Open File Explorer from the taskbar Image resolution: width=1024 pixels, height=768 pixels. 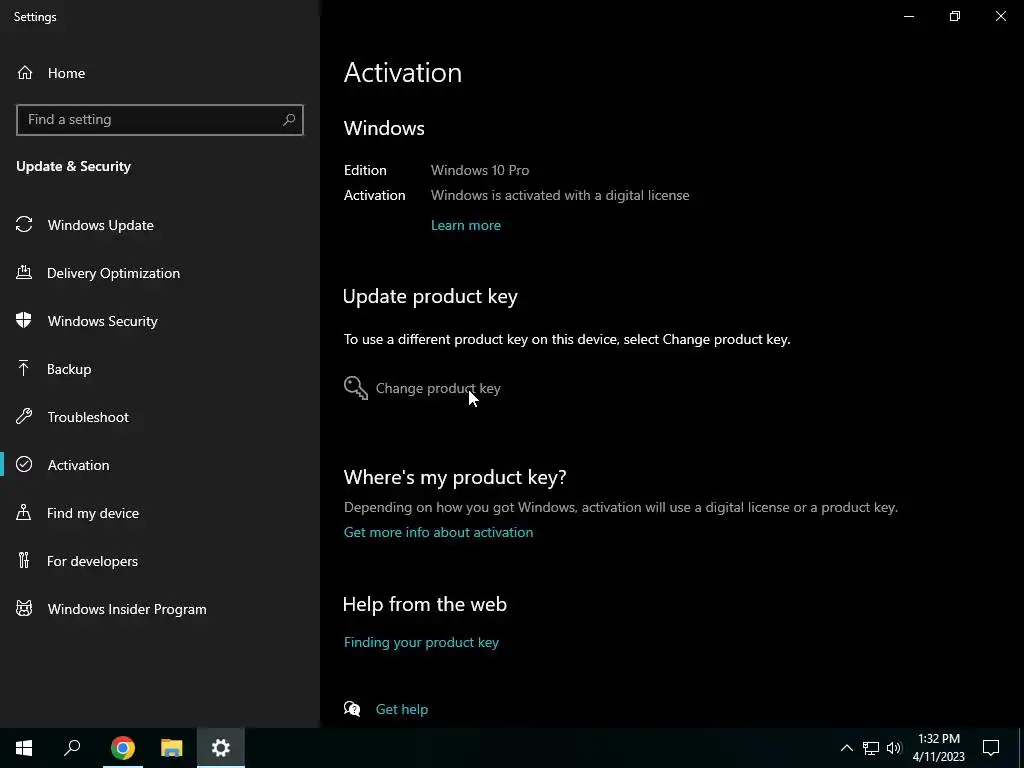172,748
